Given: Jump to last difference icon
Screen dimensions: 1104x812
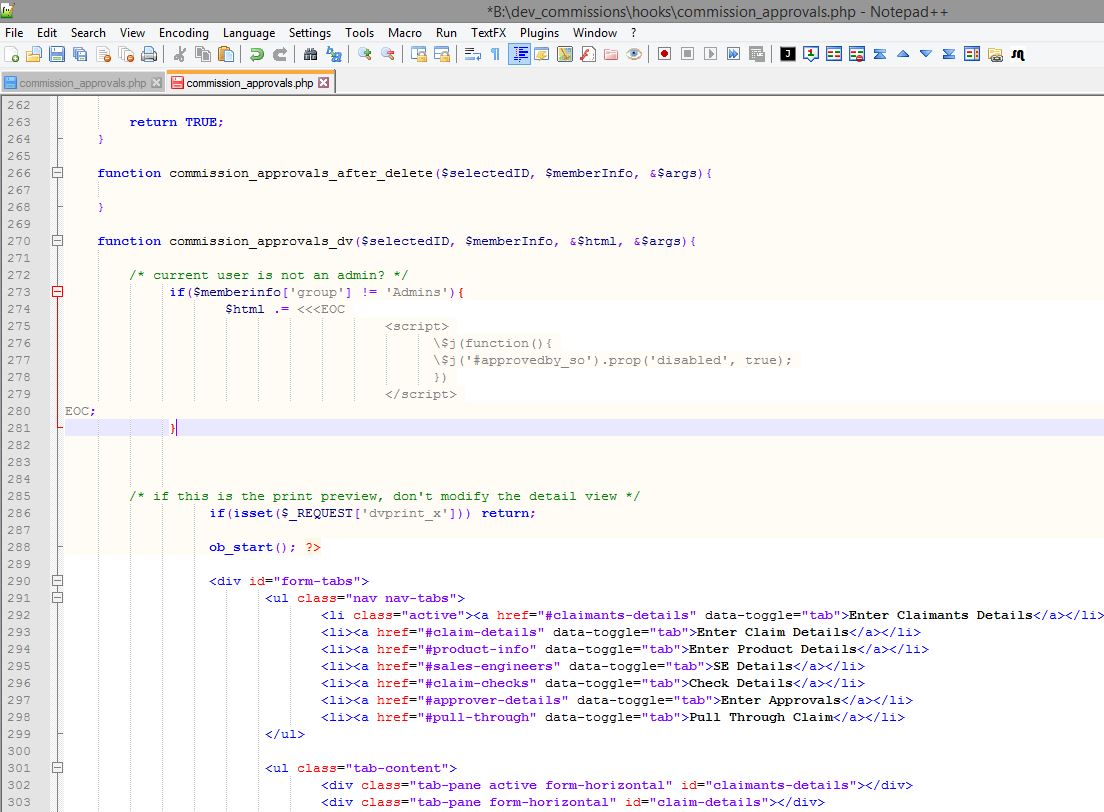Looking at the screenshot, I should [949, 54].
